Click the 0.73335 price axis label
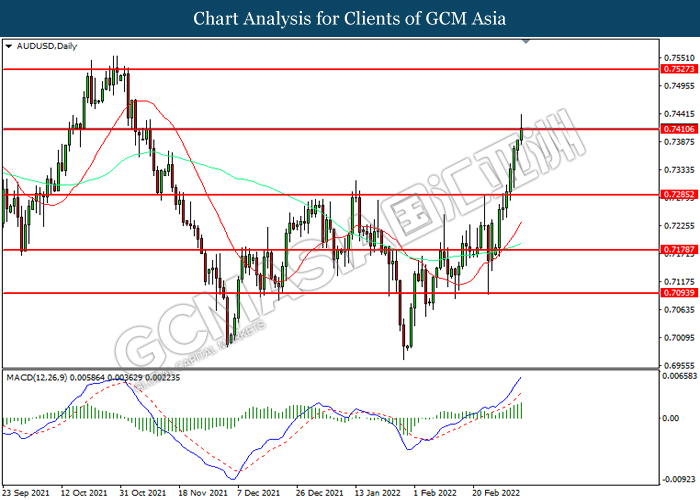The height and width of the screenshot is (500, 700). [x=679, y=170]
